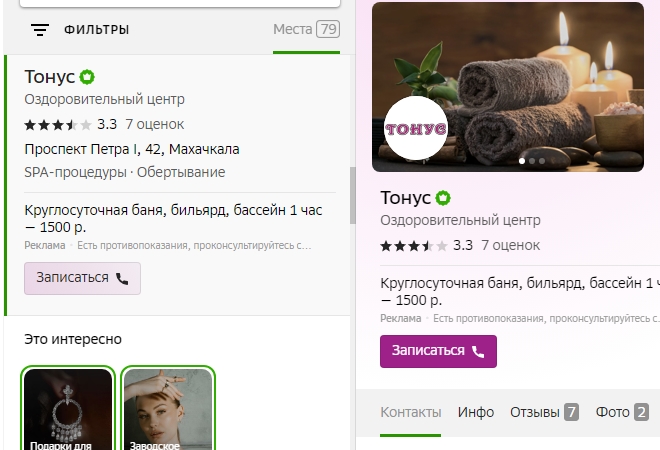Click the star rating in left listing

click(x=58, y=125)
